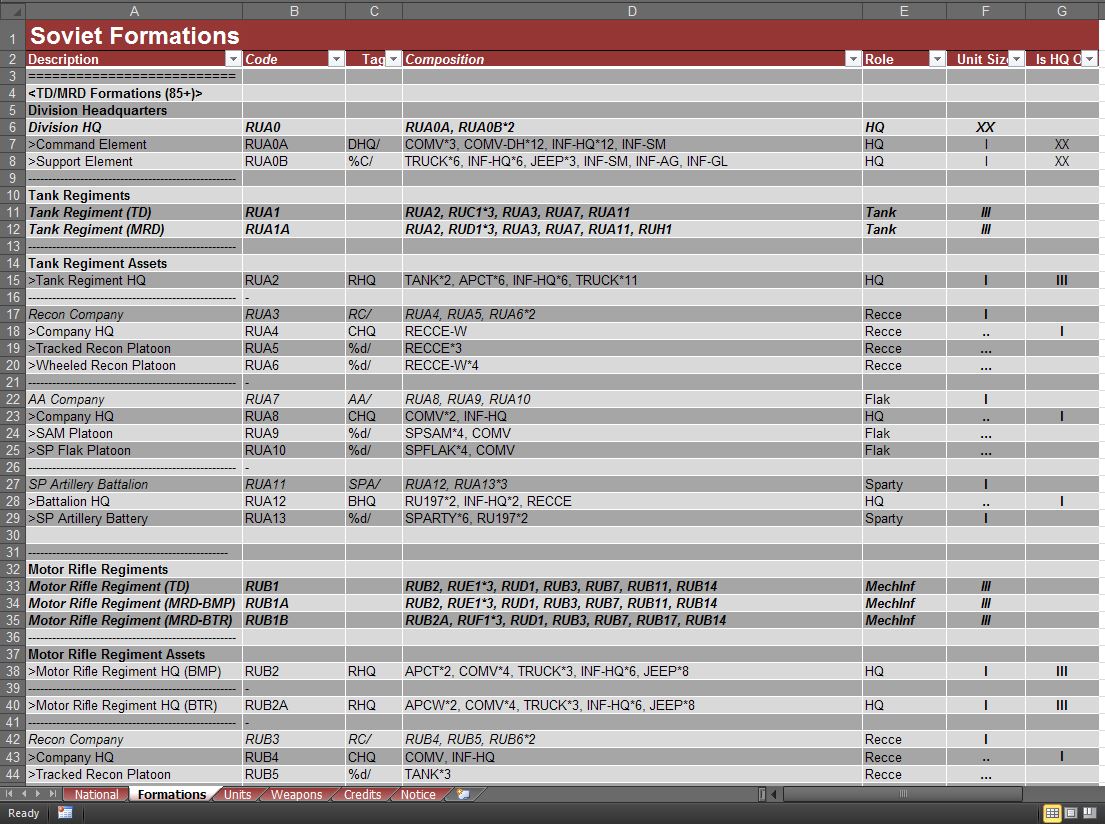The height and width of the screenshot is (824, 1105).
Task: Open the National sheet tab
Action: pyautogui.click(x=97, y=794)
